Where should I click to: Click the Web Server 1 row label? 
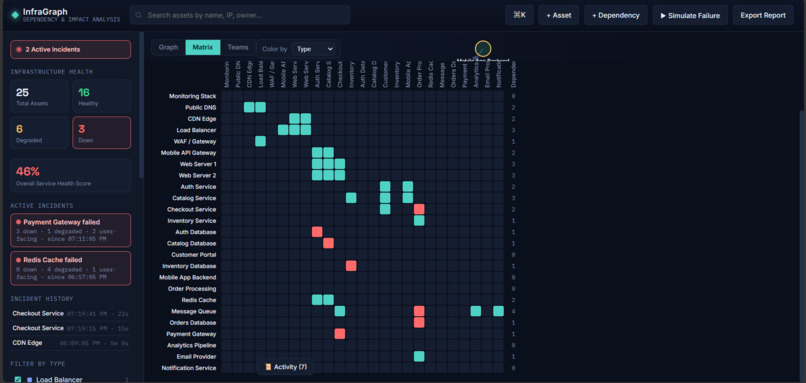click(x=197, y=164)
